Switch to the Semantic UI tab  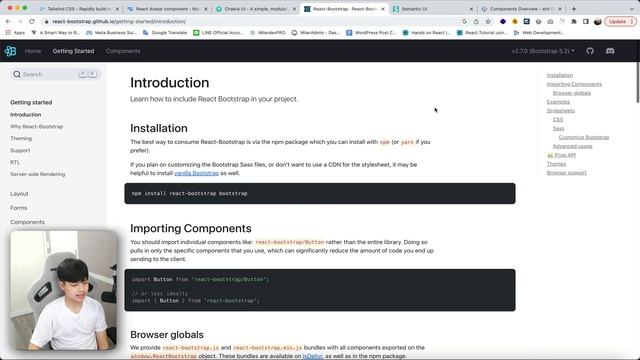pyautogui.click(x=433, y=9)
